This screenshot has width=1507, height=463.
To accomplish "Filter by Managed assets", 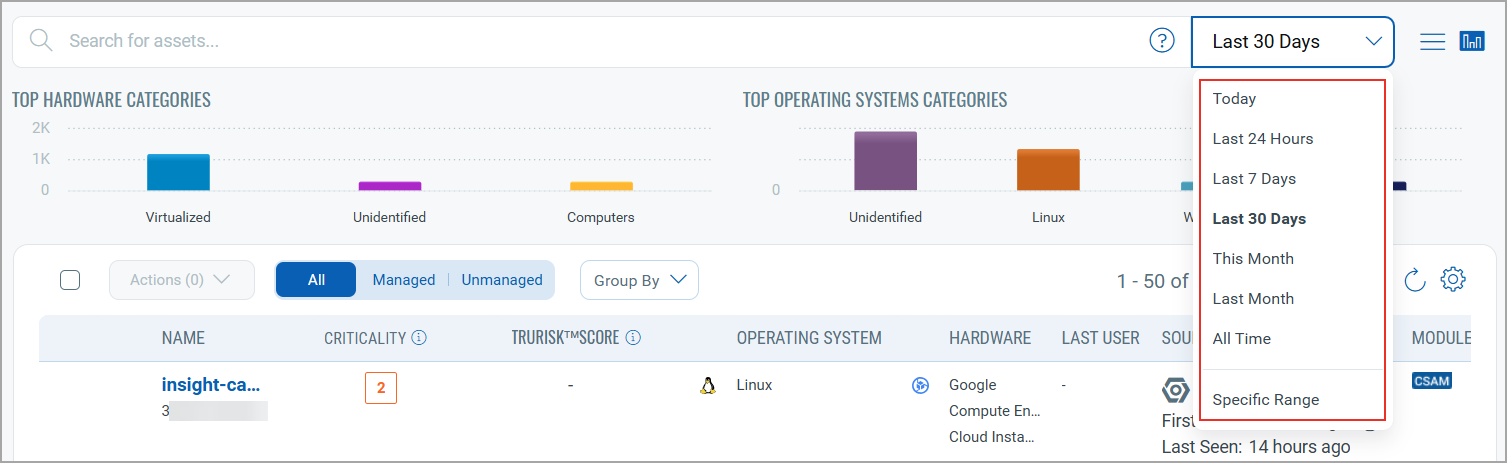I will pyautogui.click(x=403, y=280).
